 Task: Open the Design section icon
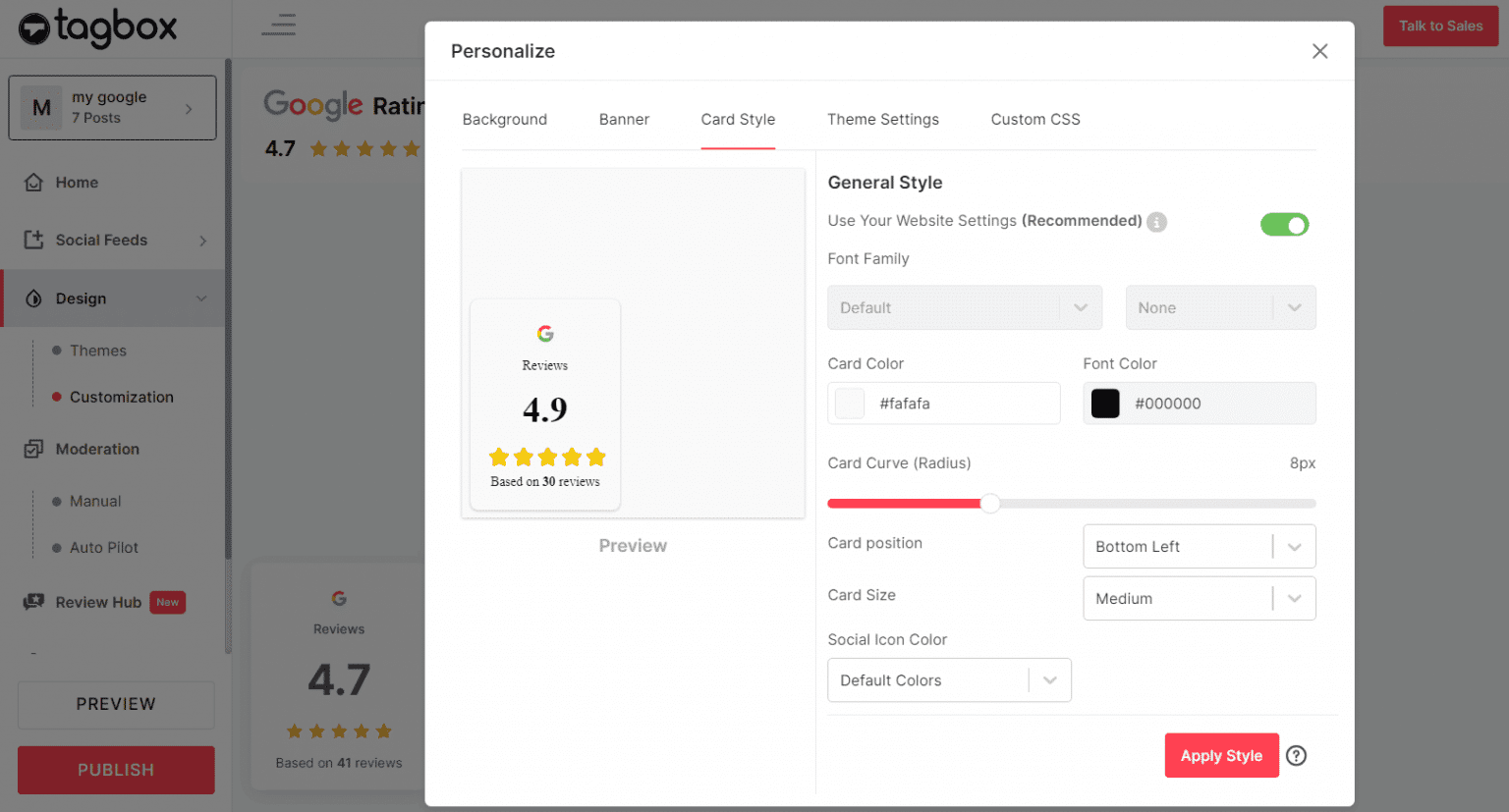tap(32, 298)
